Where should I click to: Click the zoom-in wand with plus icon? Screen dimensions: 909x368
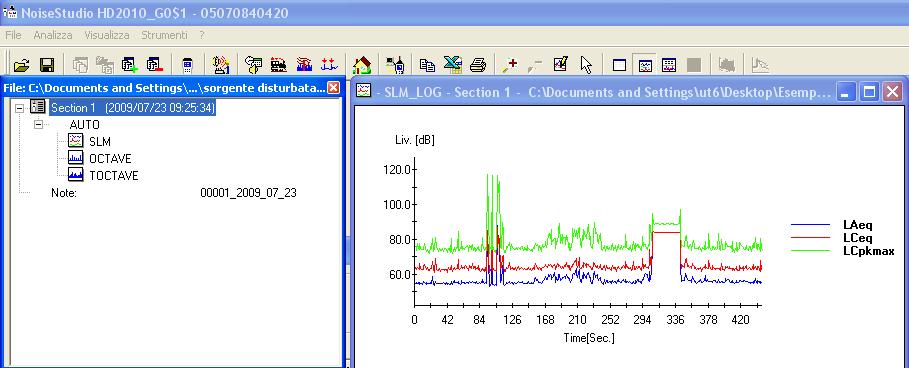(510, 65)
